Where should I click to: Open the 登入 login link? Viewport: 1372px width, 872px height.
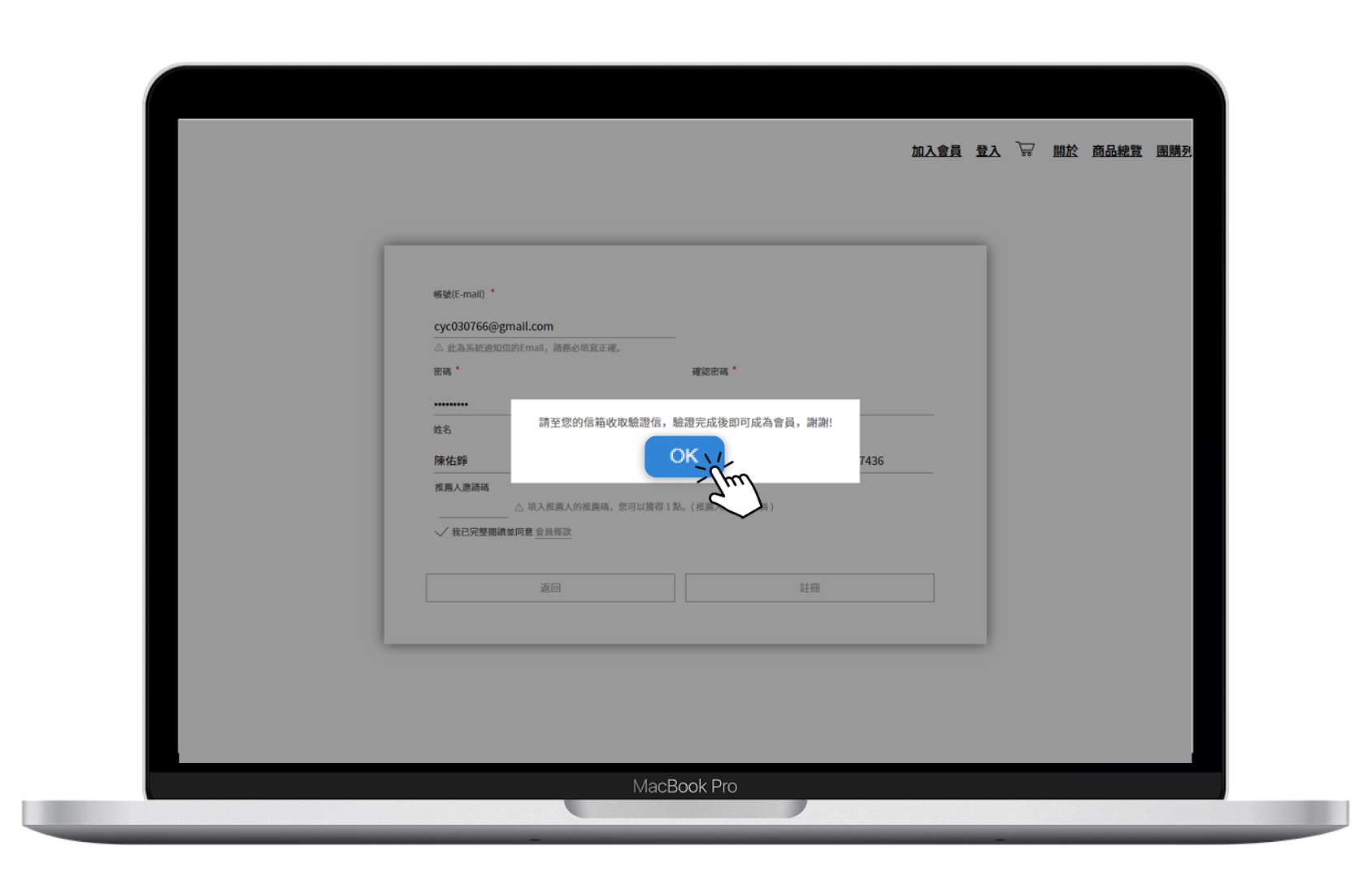point(988,151)
